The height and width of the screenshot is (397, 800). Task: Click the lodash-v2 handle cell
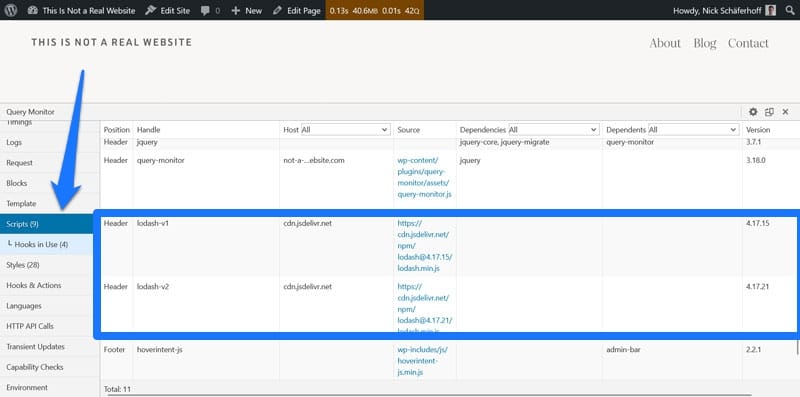click(x=153, y=286)
